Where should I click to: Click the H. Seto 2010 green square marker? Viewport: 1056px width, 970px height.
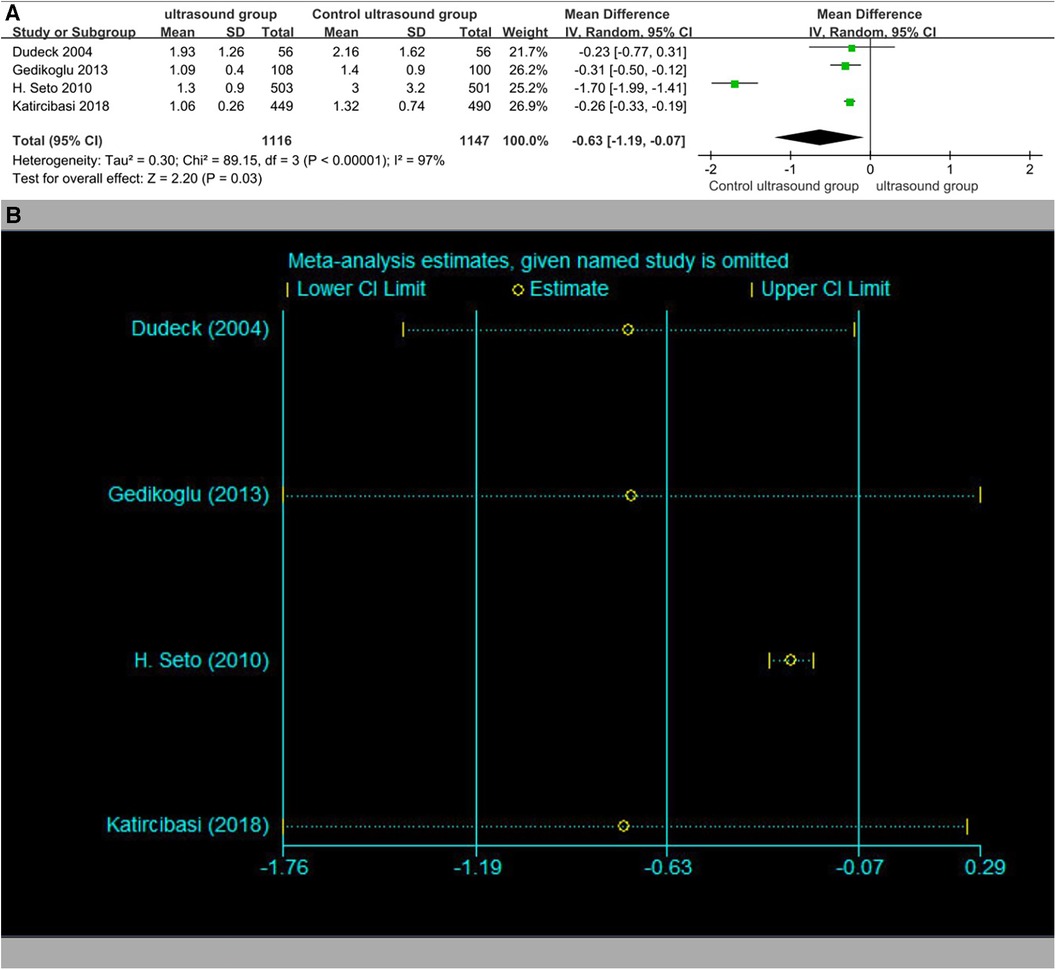735,84
